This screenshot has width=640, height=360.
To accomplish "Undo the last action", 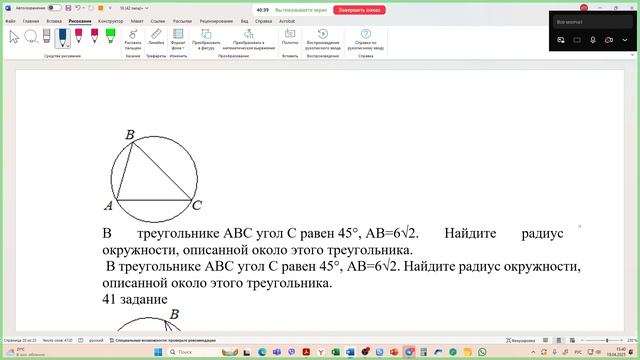I will pos(77,8).
